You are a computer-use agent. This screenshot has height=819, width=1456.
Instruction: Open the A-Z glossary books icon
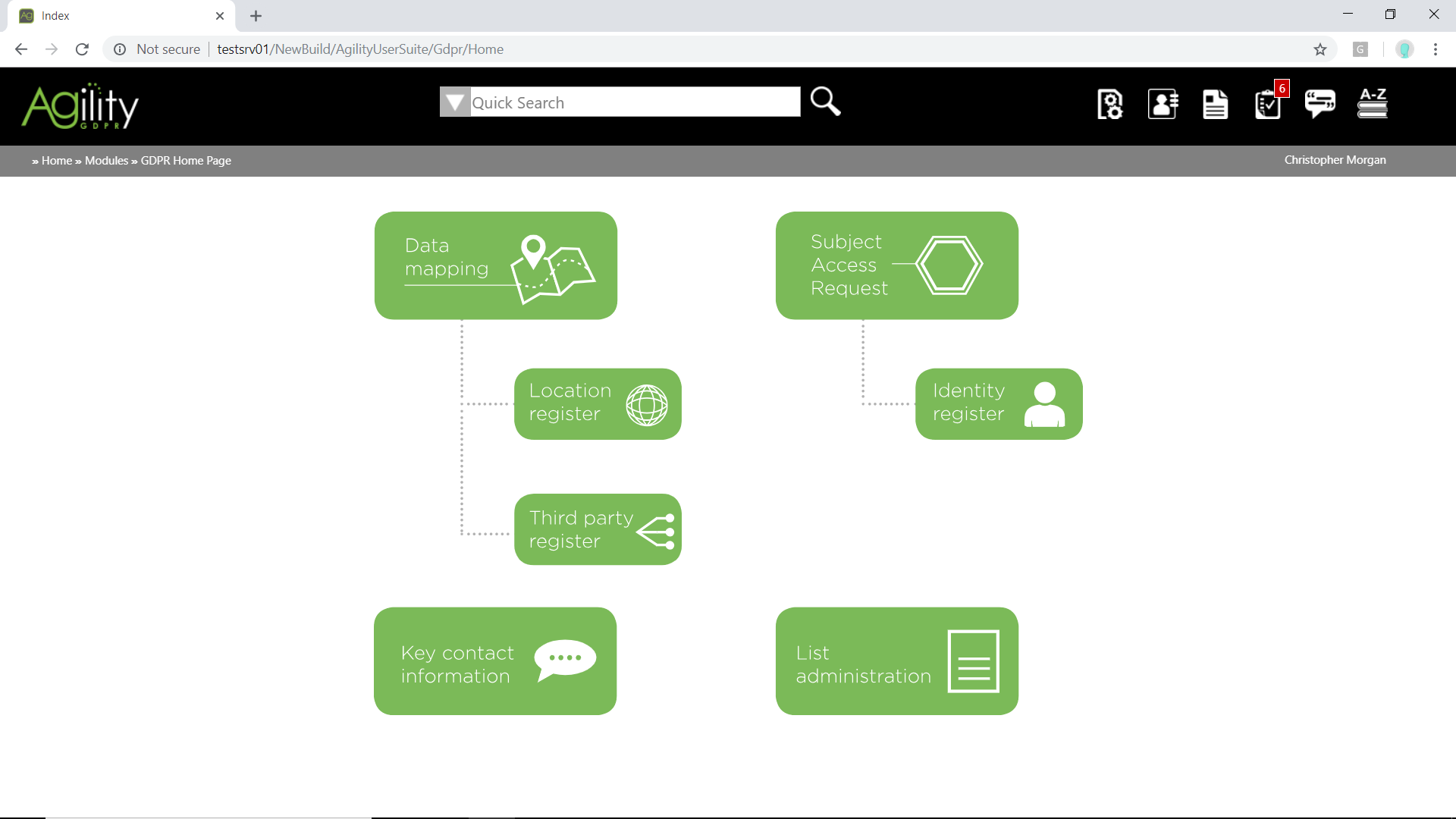tap(1373, 103)
